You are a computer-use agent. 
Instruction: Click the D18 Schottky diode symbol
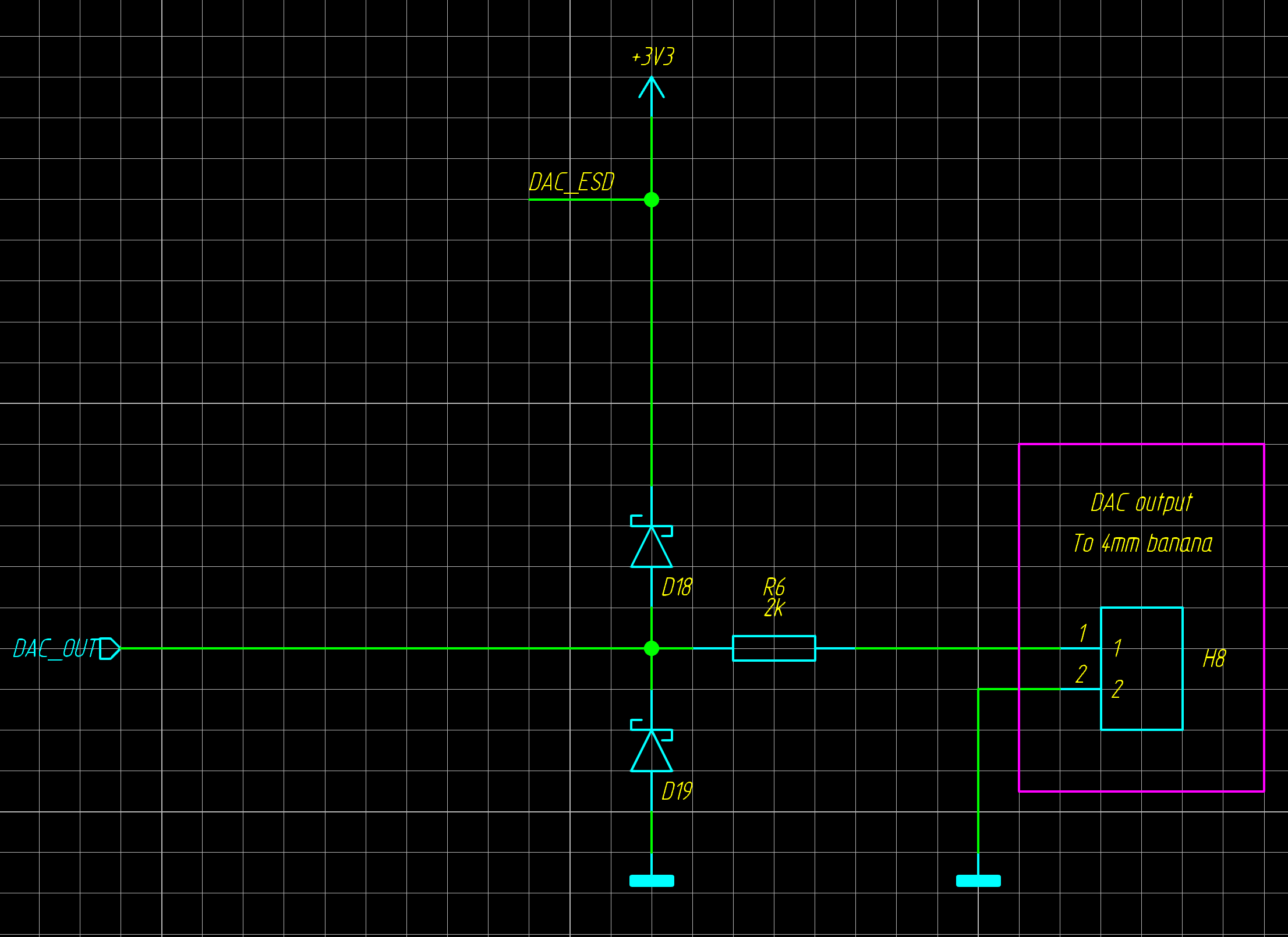click(x=652, y=547)
